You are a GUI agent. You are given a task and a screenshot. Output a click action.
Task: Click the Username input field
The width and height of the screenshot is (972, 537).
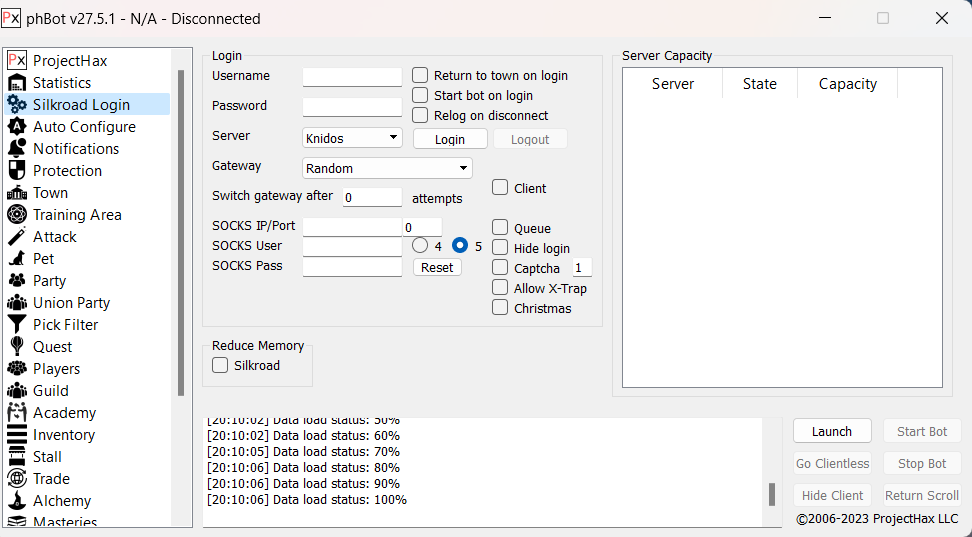pos(352,77)
